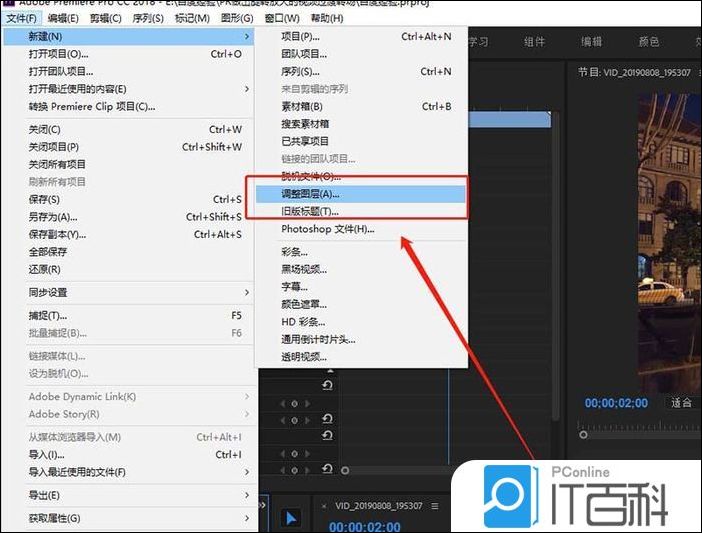Open the 适合 zoom level dropdown
This screenshot has height=533, width=702.
pyautogui.click(x=682, y=403)
